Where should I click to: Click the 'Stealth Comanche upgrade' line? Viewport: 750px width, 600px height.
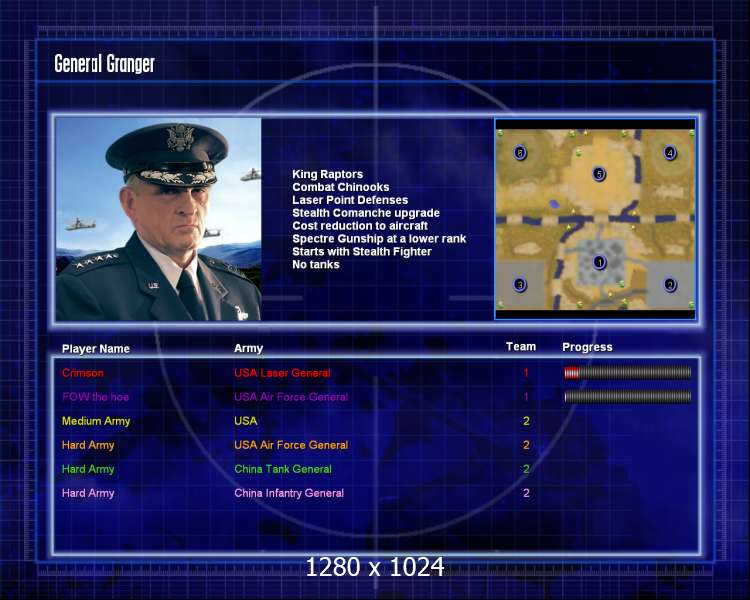tap(366, 213)
